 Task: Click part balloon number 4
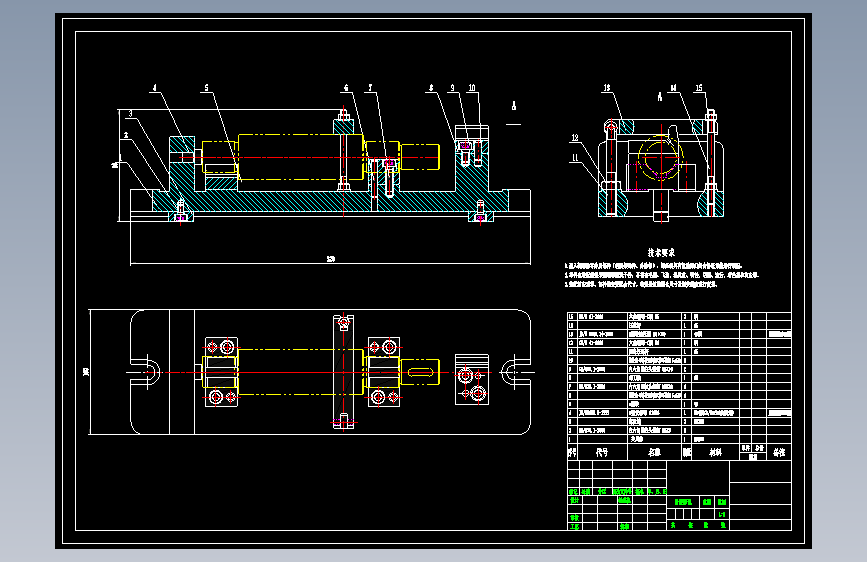[155, 88]
